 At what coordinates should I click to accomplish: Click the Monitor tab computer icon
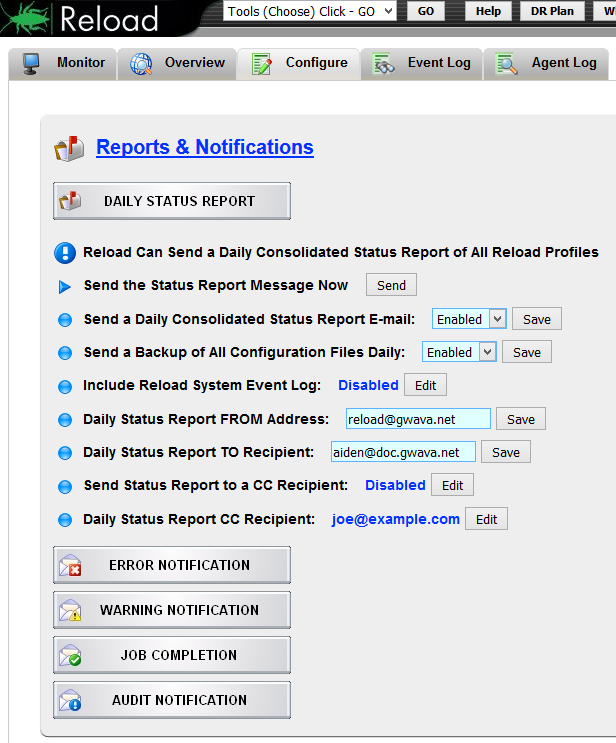tap(31, 63)
